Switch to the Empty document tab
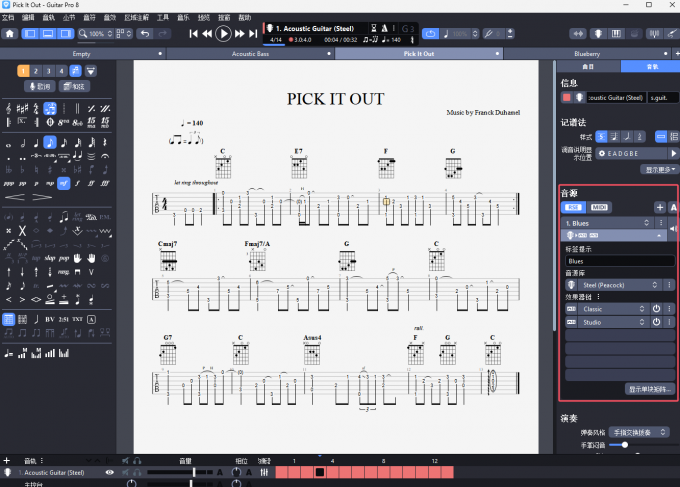The width and height of the screenshot is (680, 487). (82, 54)
